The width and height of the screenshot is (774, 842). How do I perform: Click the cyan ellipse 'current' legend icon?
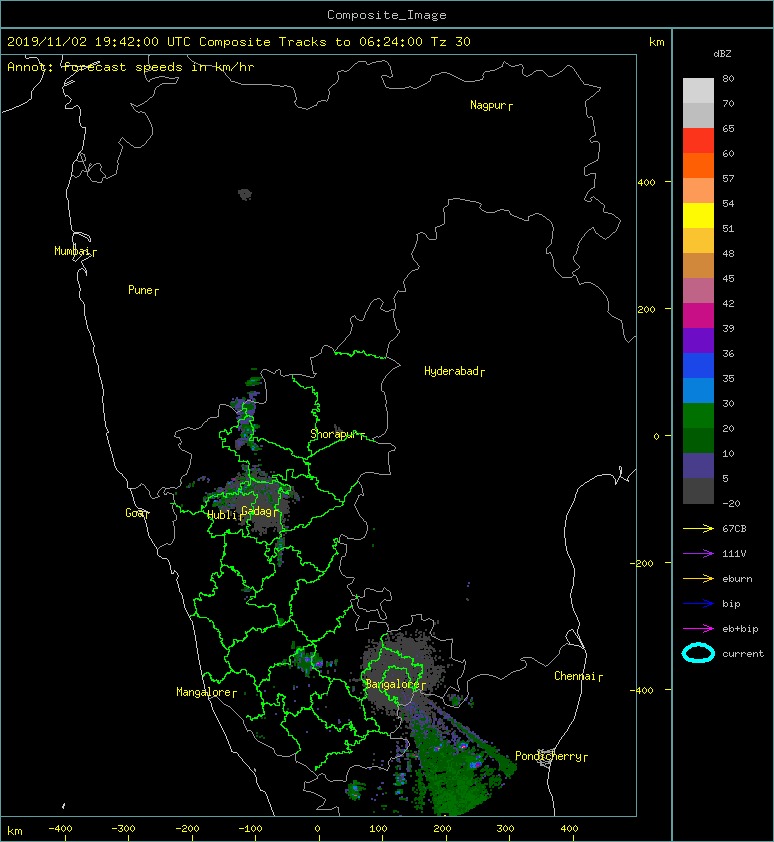tap(698, 654)
